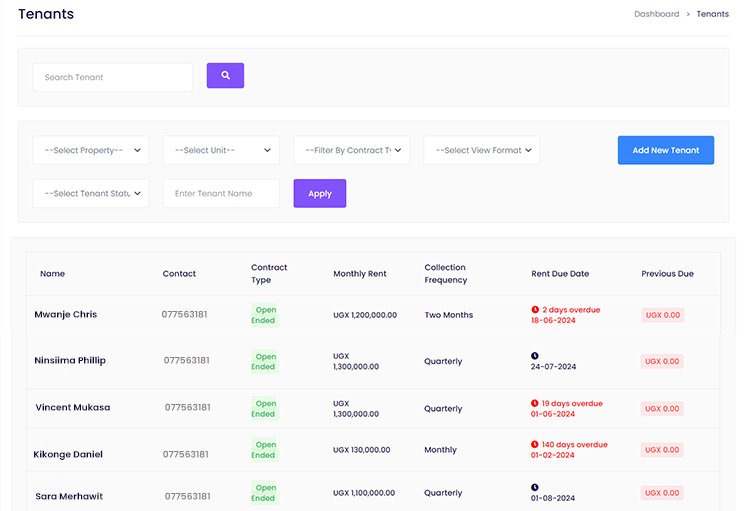Click the 140 days overdue clock icon

click(x=535, y=444)
